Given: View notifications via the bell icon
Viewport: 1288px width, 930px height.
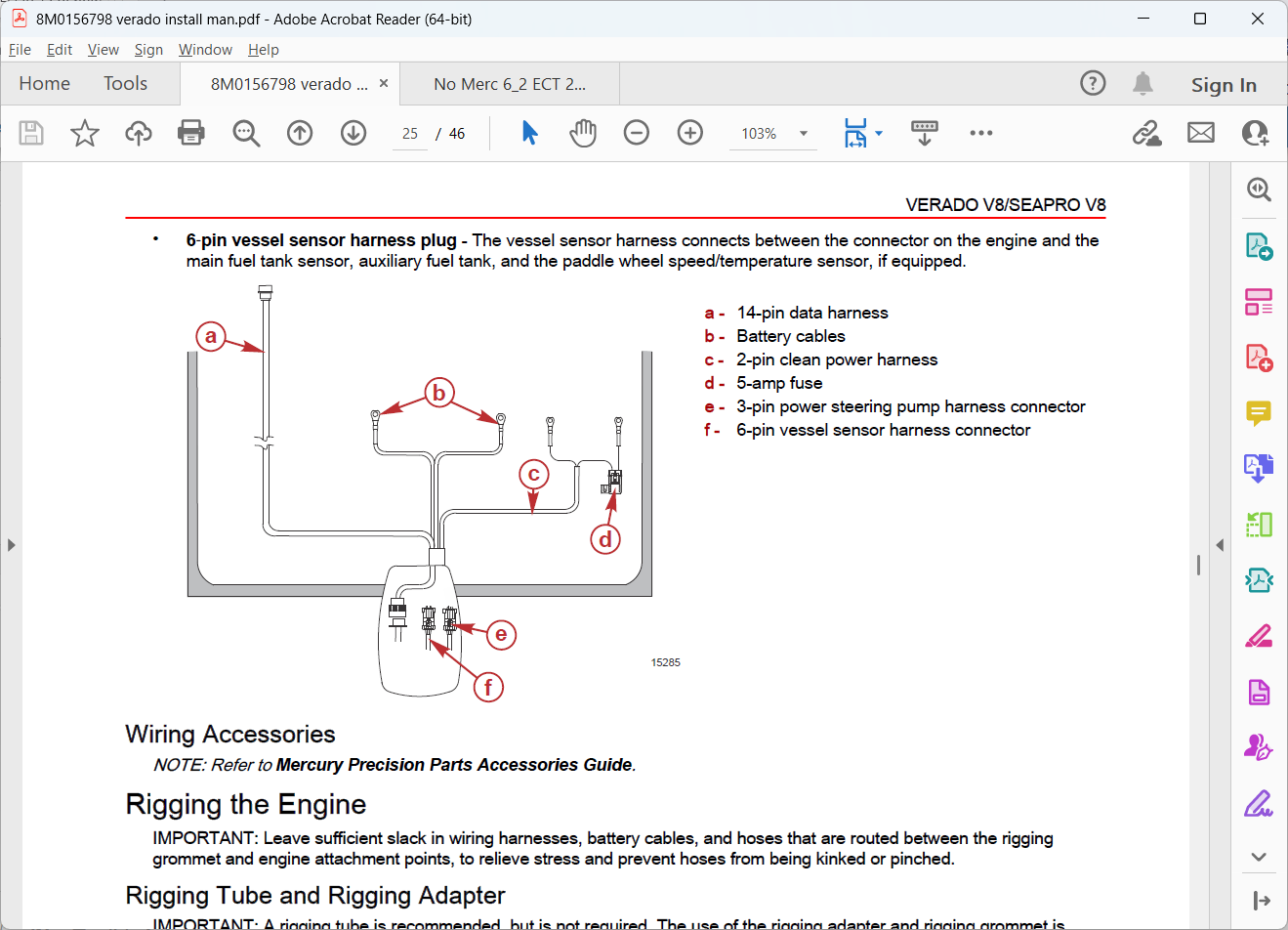Looking at the screenshot, I should coord(1143,83).
